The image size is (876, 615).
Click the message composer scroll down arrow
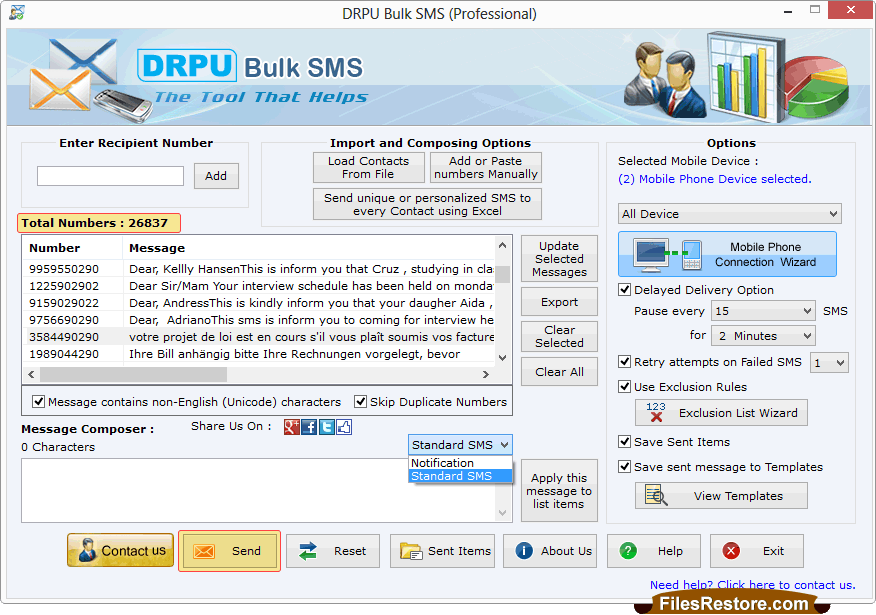click(x=502, y=513)
